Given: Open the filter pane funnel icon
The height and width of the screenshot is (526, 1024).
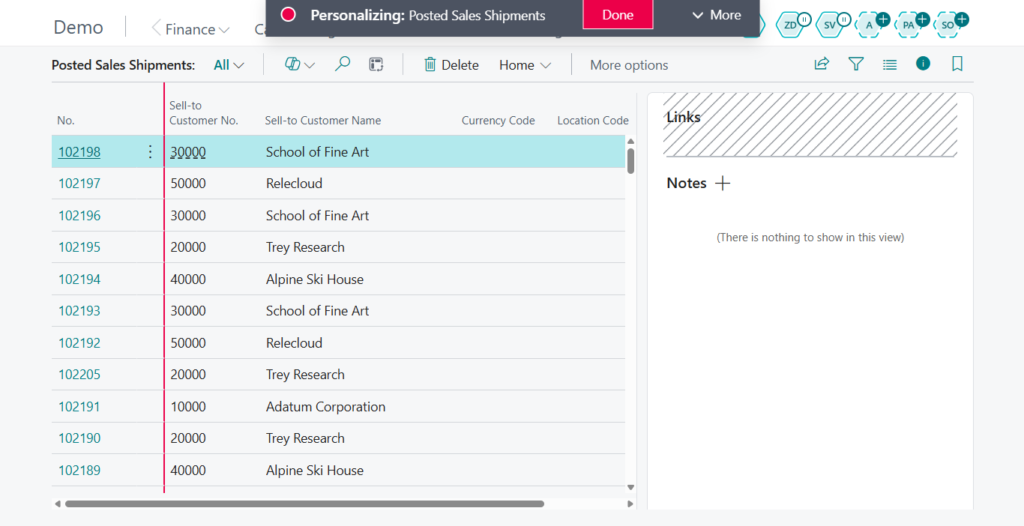Looking at the screenshot, I should pos(856,64).
